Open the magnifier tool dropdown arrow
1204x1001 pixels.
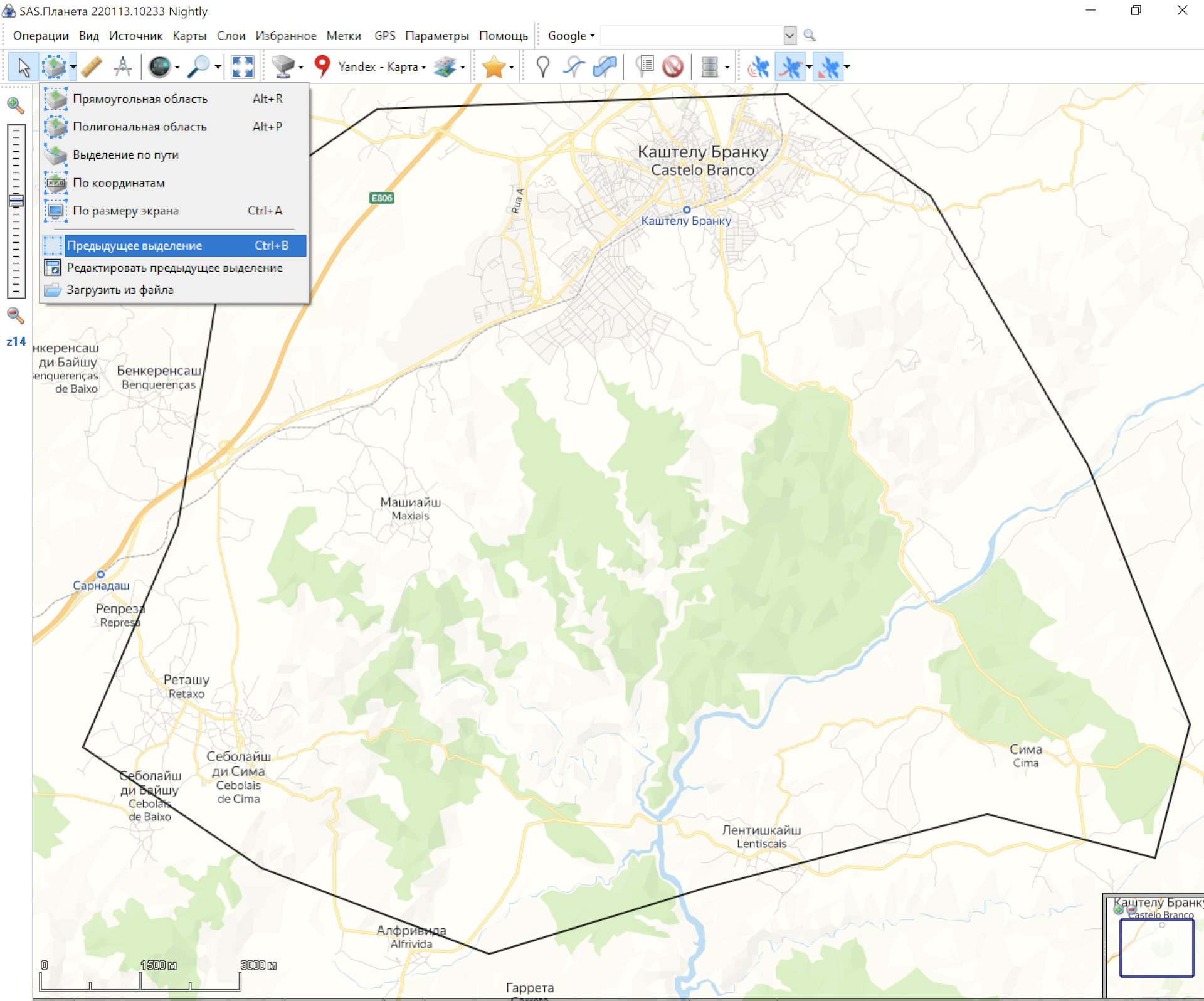[x=218, y=67]
